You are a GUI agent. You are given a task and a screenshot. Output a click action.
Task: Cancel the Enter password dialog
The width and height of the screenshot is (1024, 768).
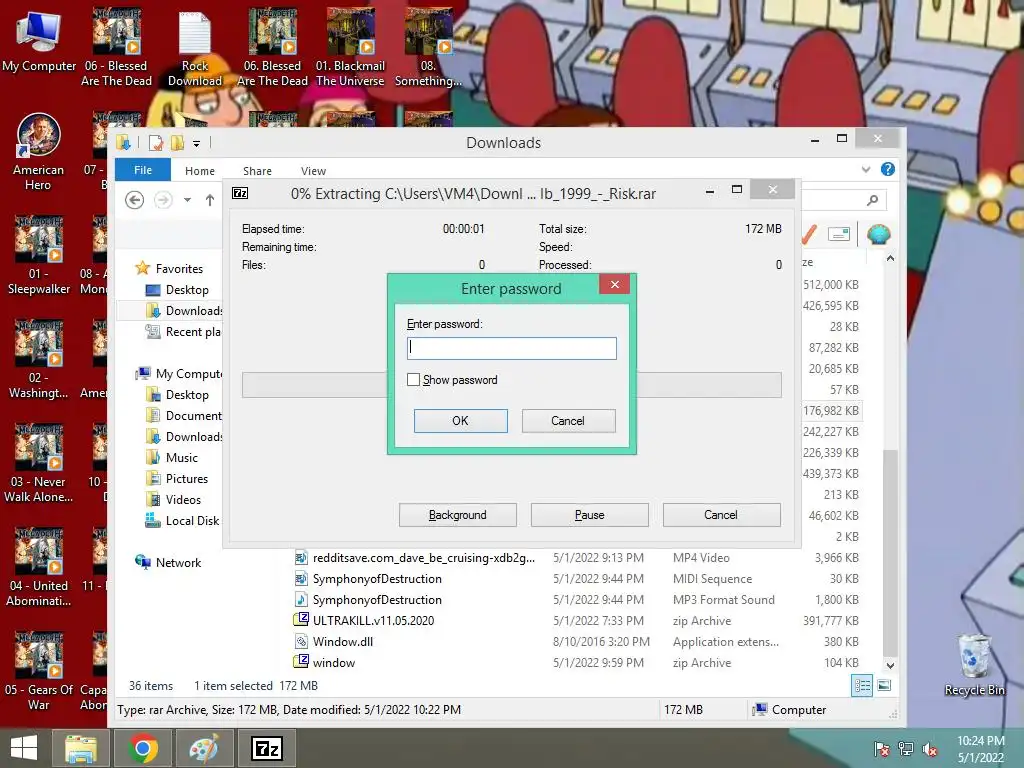(568, 421)
